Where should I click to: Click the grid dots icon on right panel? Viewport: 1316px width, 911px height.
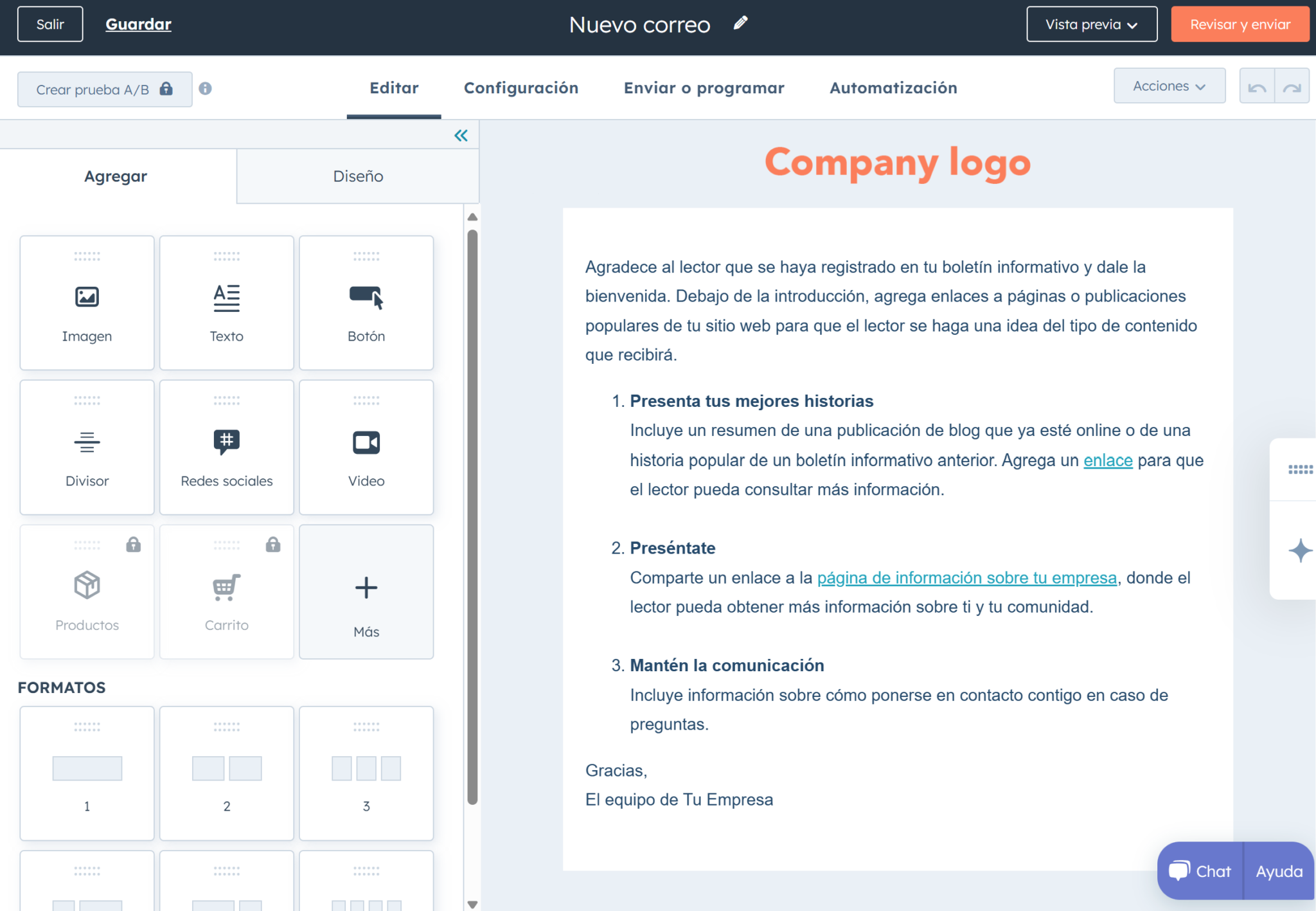coord(1300,470)
